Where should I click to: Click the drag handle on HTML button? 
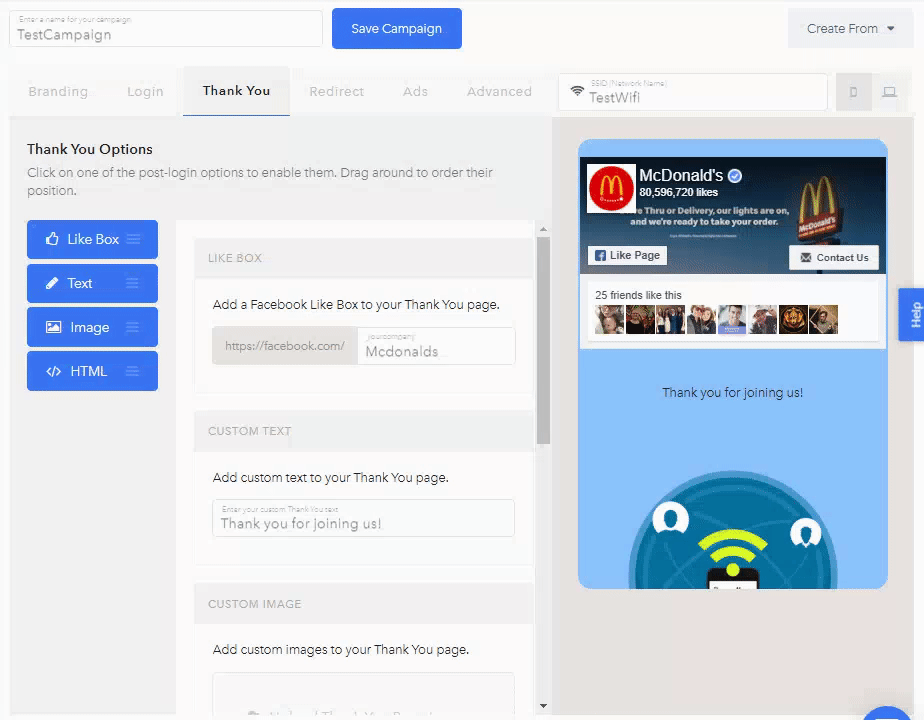tap(133, 371)
